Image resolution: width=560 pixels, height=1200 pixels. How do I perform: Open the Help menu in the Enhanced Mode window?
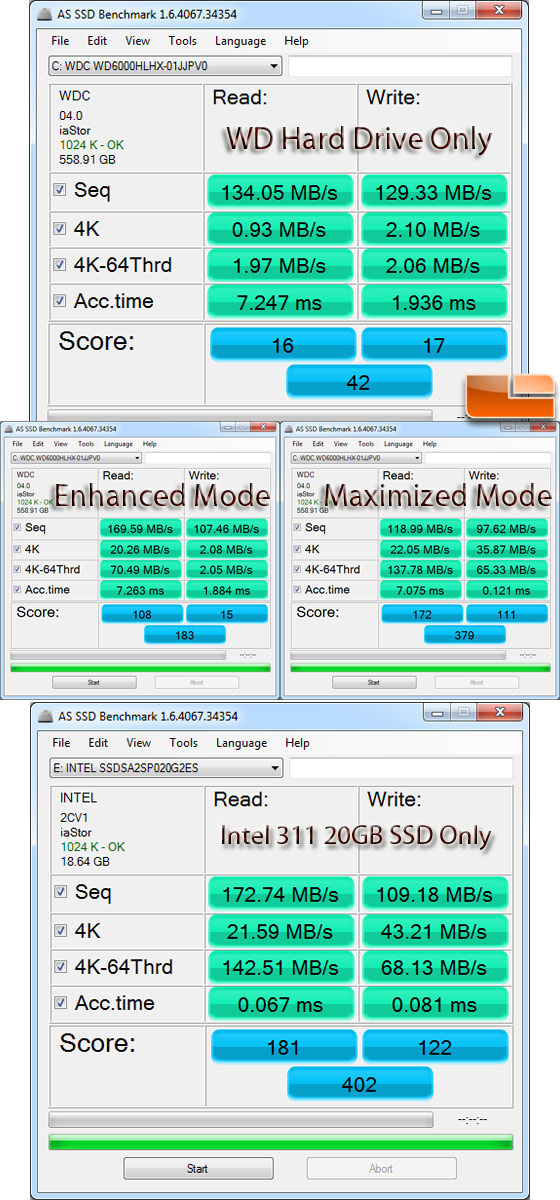149,444
